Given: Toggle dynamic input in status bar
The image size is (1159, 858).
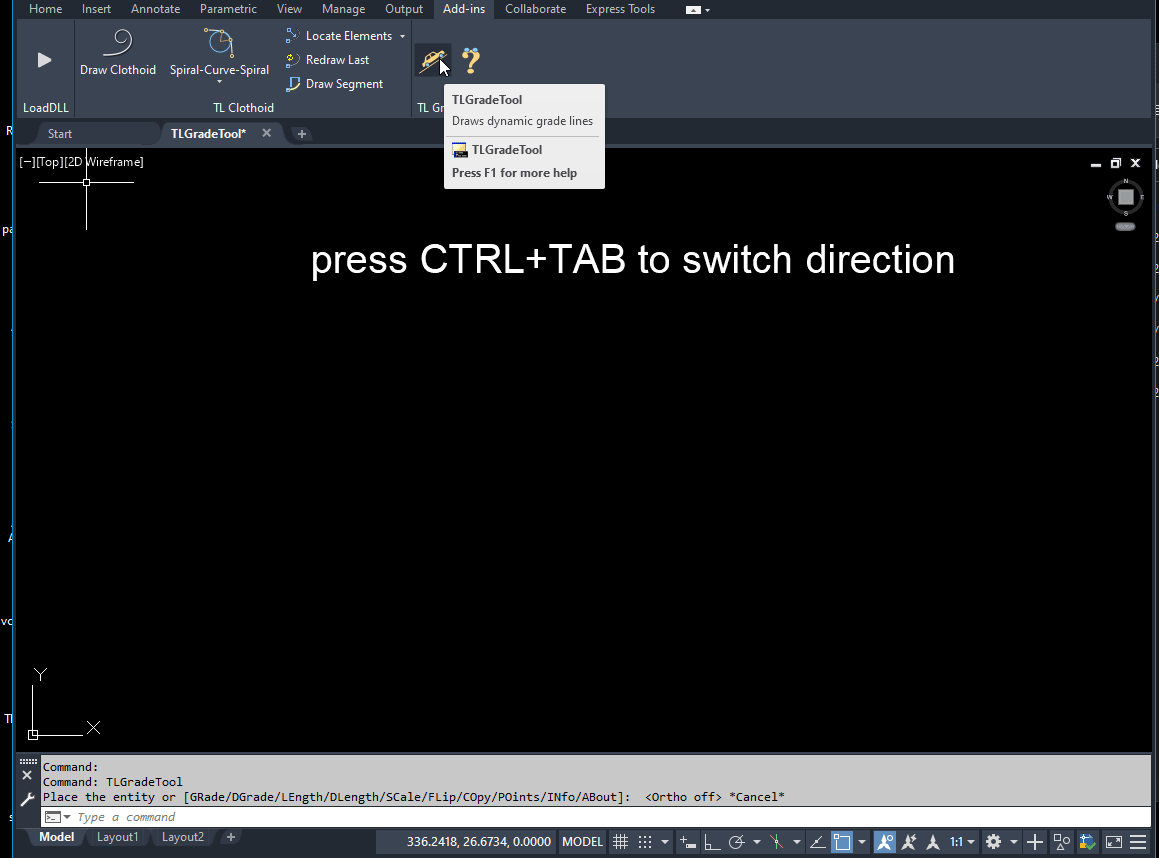Looking at the screenshot, I should (687, 842).
